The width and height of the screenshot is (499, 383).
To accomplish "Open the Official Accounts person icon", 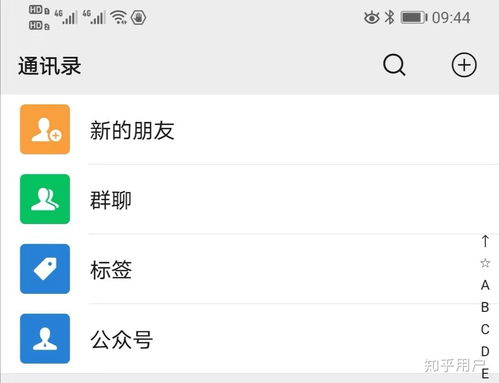I will tap(45, 338).
